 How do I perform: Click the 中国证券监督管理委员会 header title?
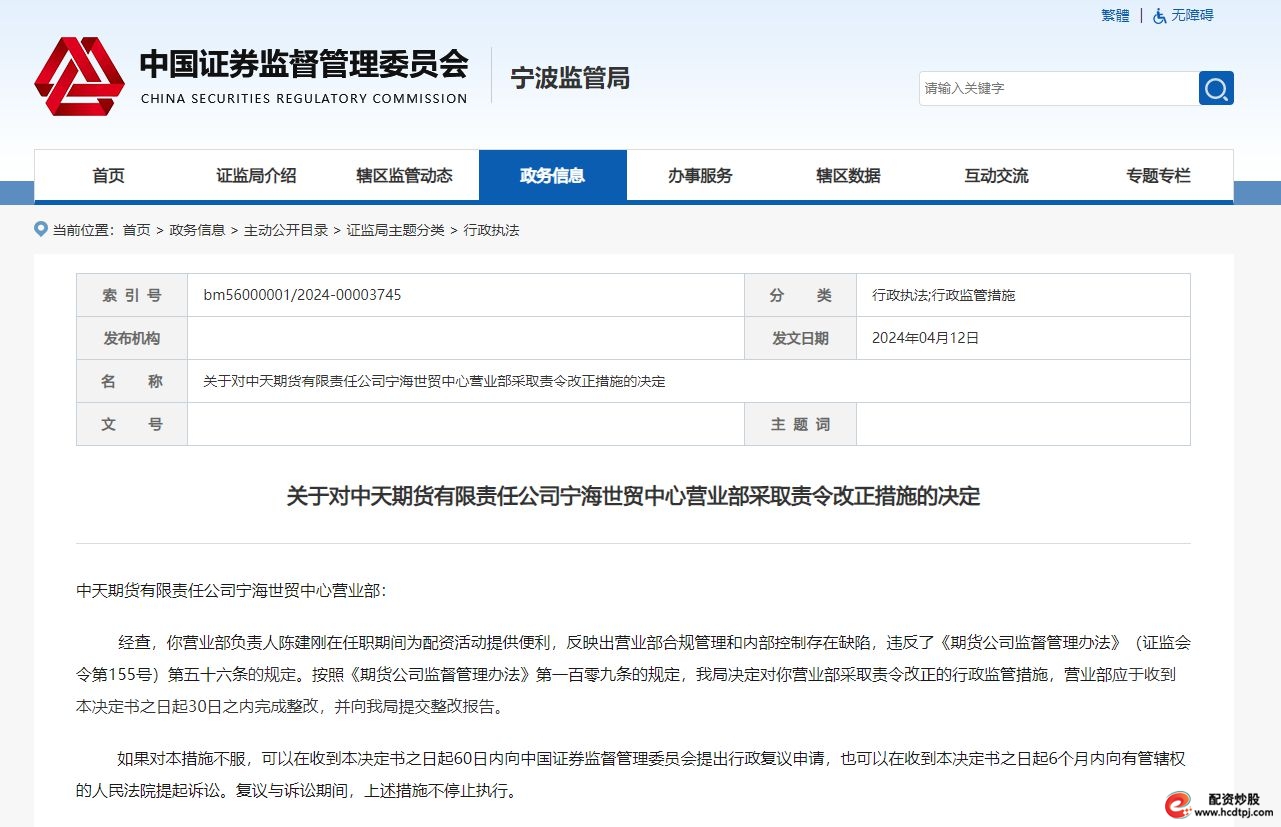304,64
